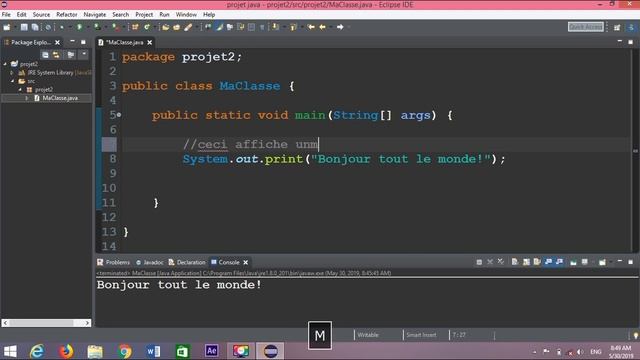This screenshot has width=640, height=360.
Task: Open the Source menu
Action: [41, 14]
